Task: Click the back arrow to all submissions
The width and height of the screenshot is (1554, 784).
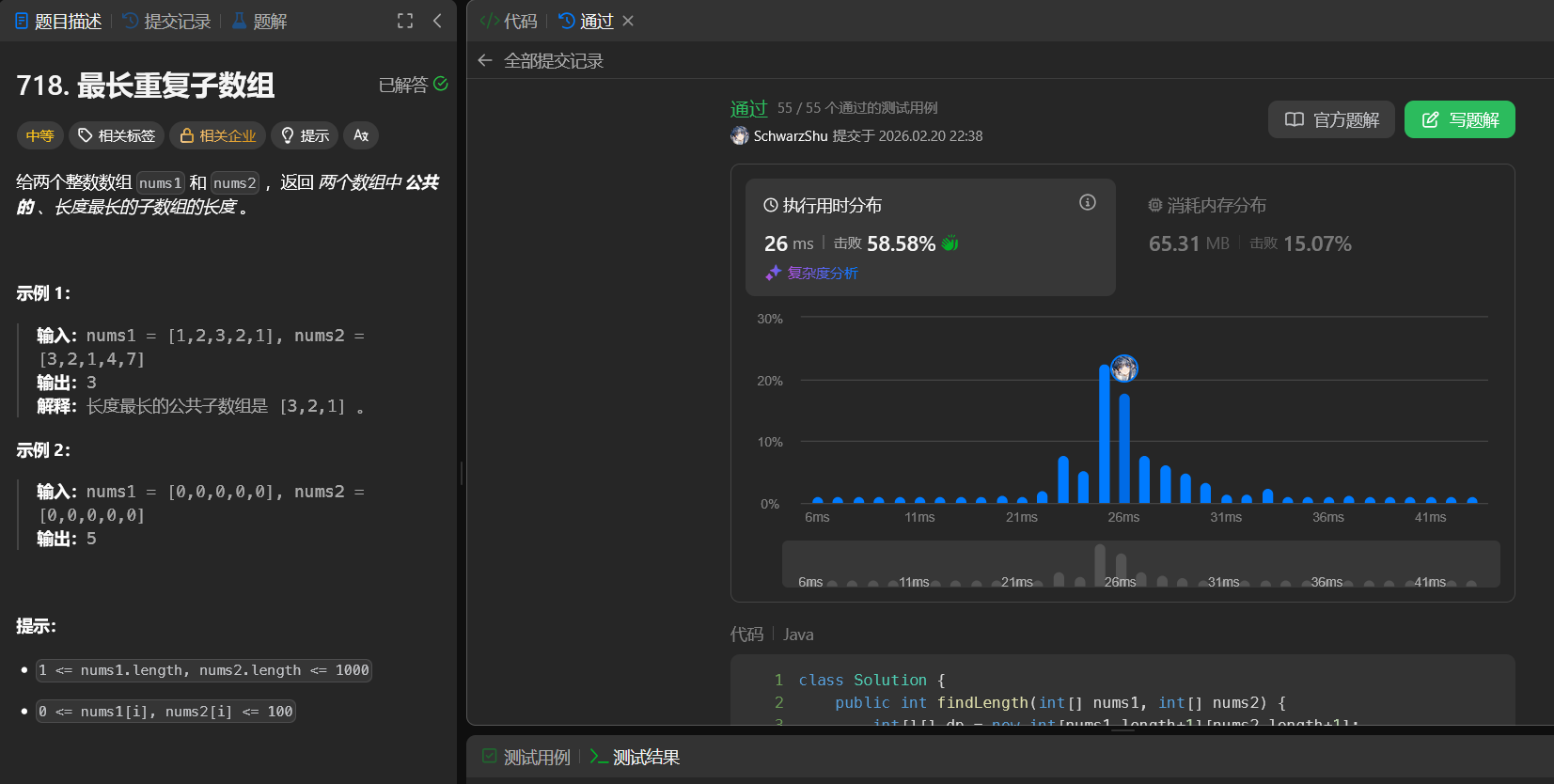Action: [x=485, y=61]
